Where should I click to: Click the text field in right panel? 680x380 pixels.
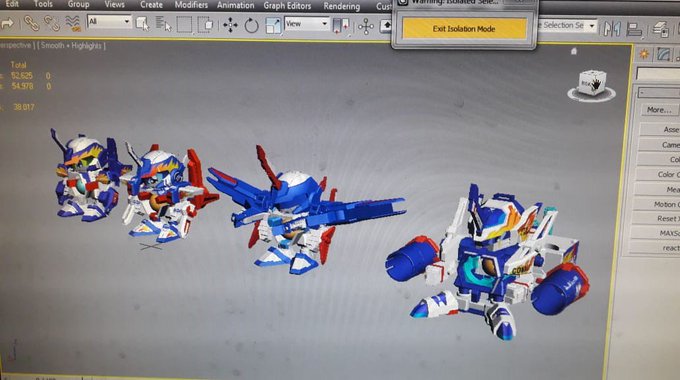coord(658,74)
